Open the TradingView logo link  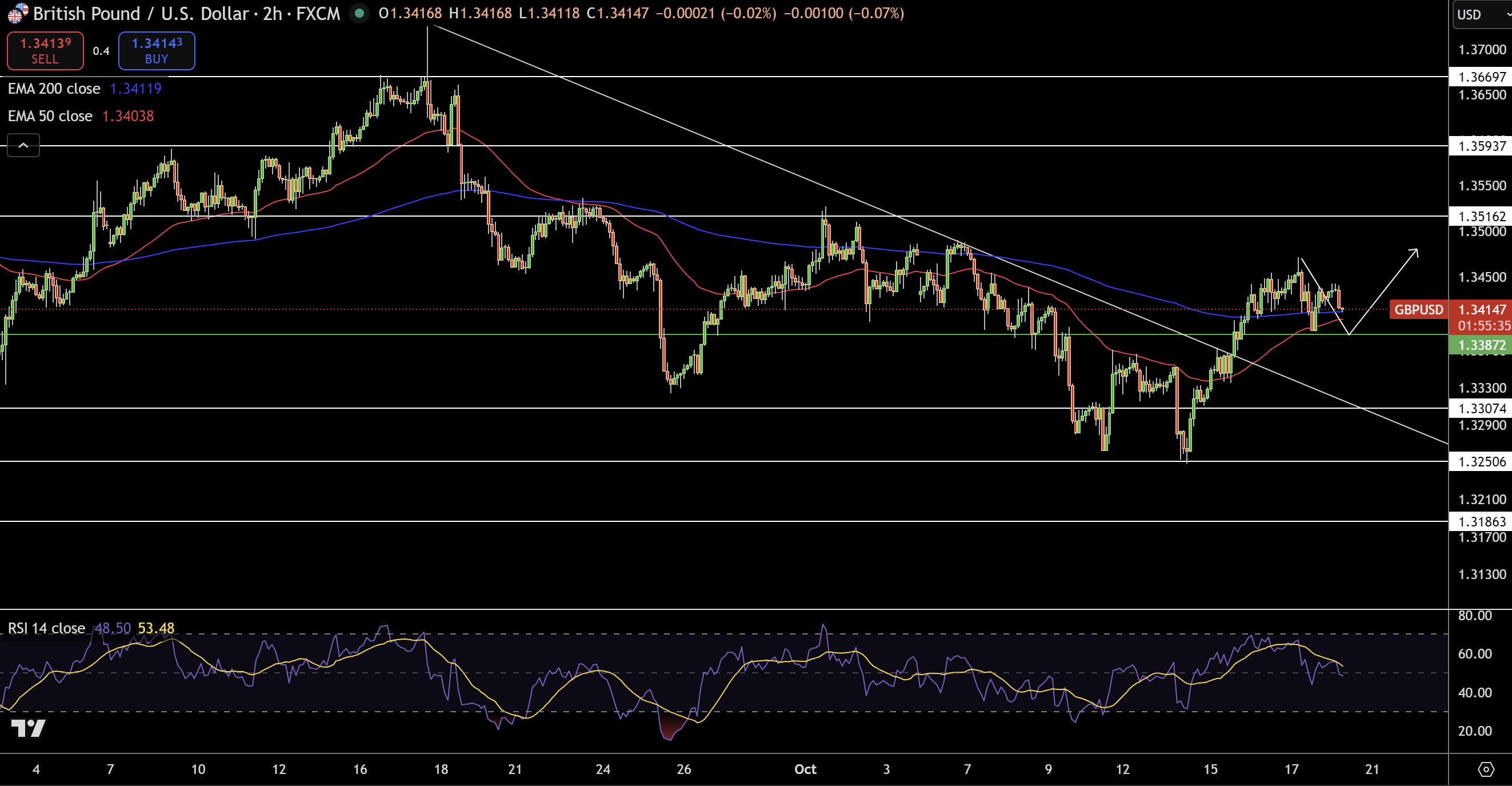(x=28, y=728)
